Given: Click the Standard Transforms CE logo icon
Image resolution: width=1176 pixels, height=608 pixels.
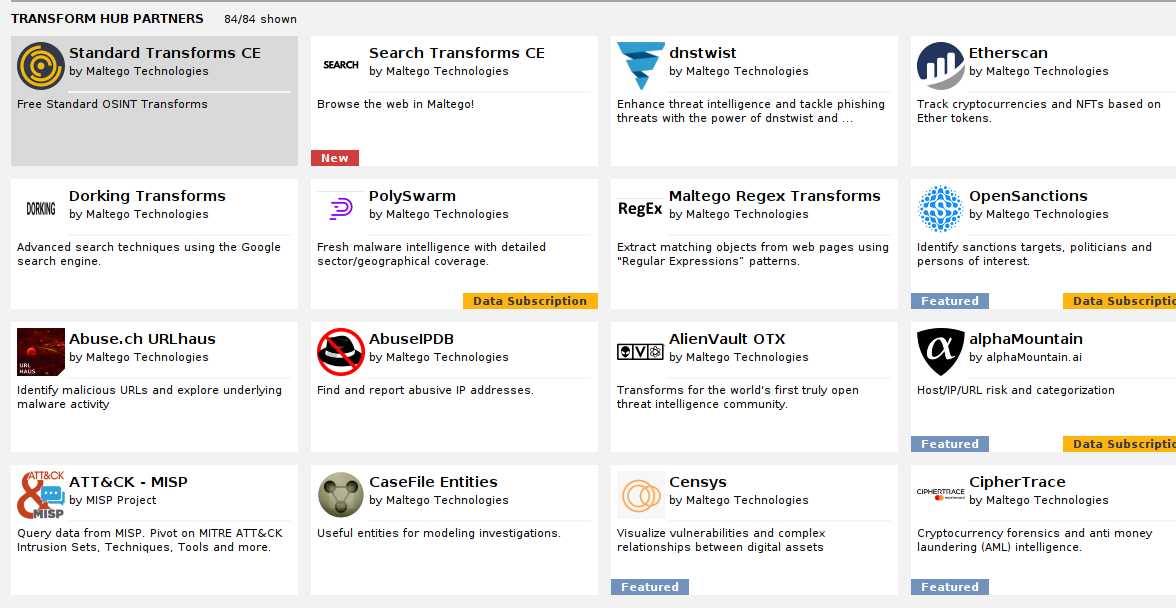Looking at the screenshot, I should pyautogui.click(x=40, y=66).
